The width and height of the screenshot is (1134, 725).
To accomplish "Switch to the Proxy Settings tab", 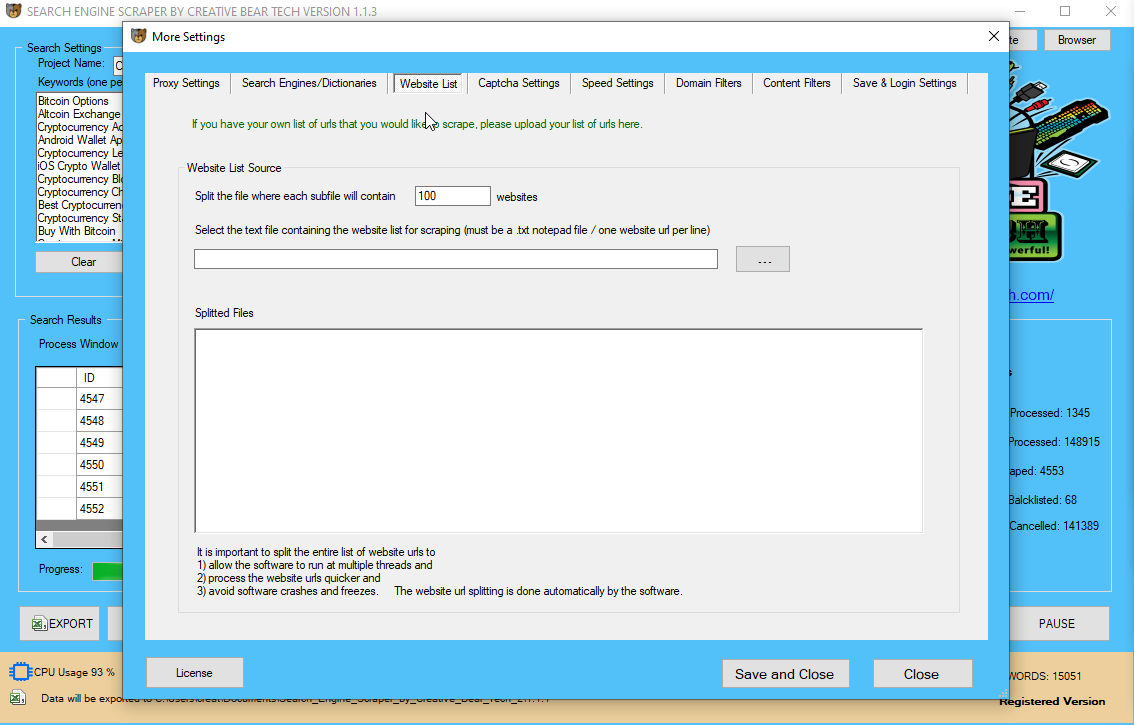I will 185,84.
